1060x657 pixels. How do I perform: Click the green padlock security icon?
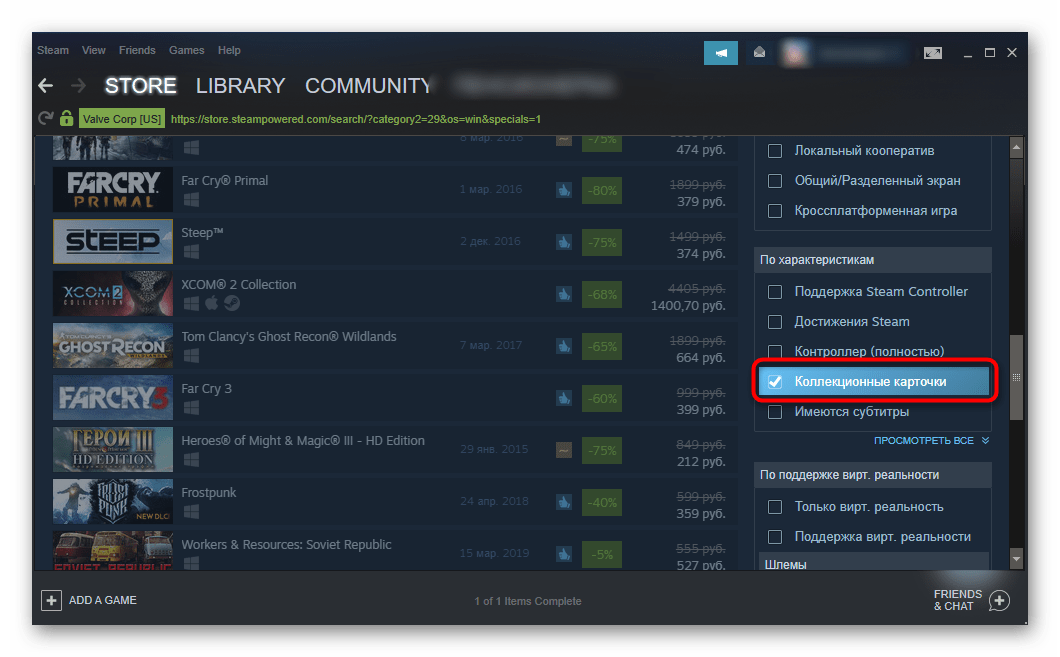(x=66, y=118)
